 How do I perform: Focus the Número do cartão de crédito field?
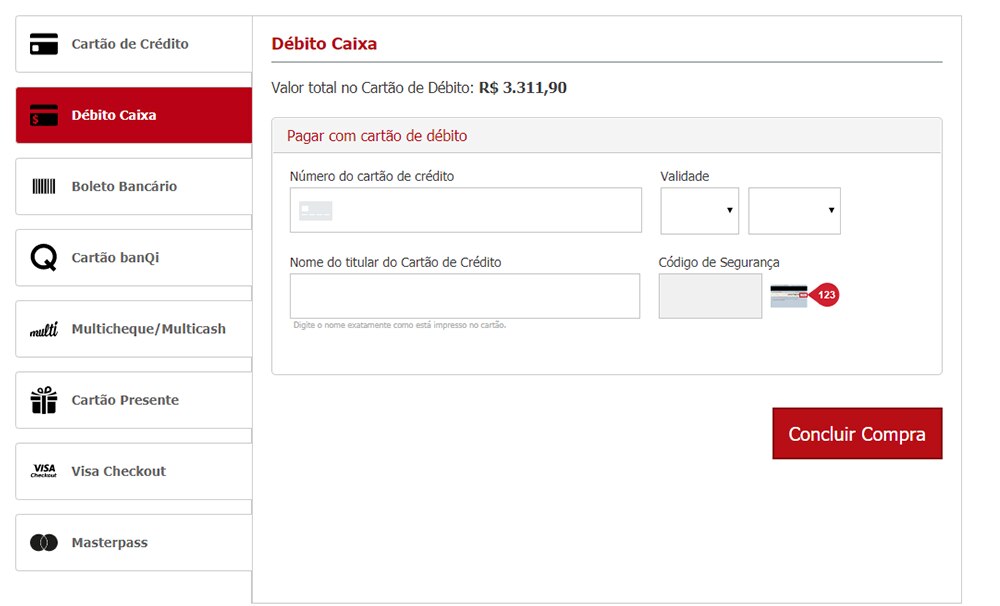(x=466, y=211)
